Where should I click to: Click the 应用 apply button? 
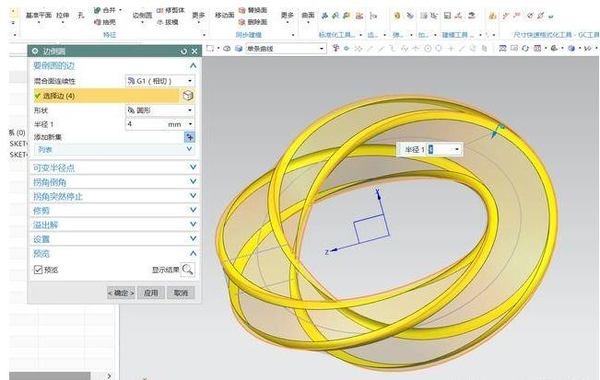[x=151, y=293]
